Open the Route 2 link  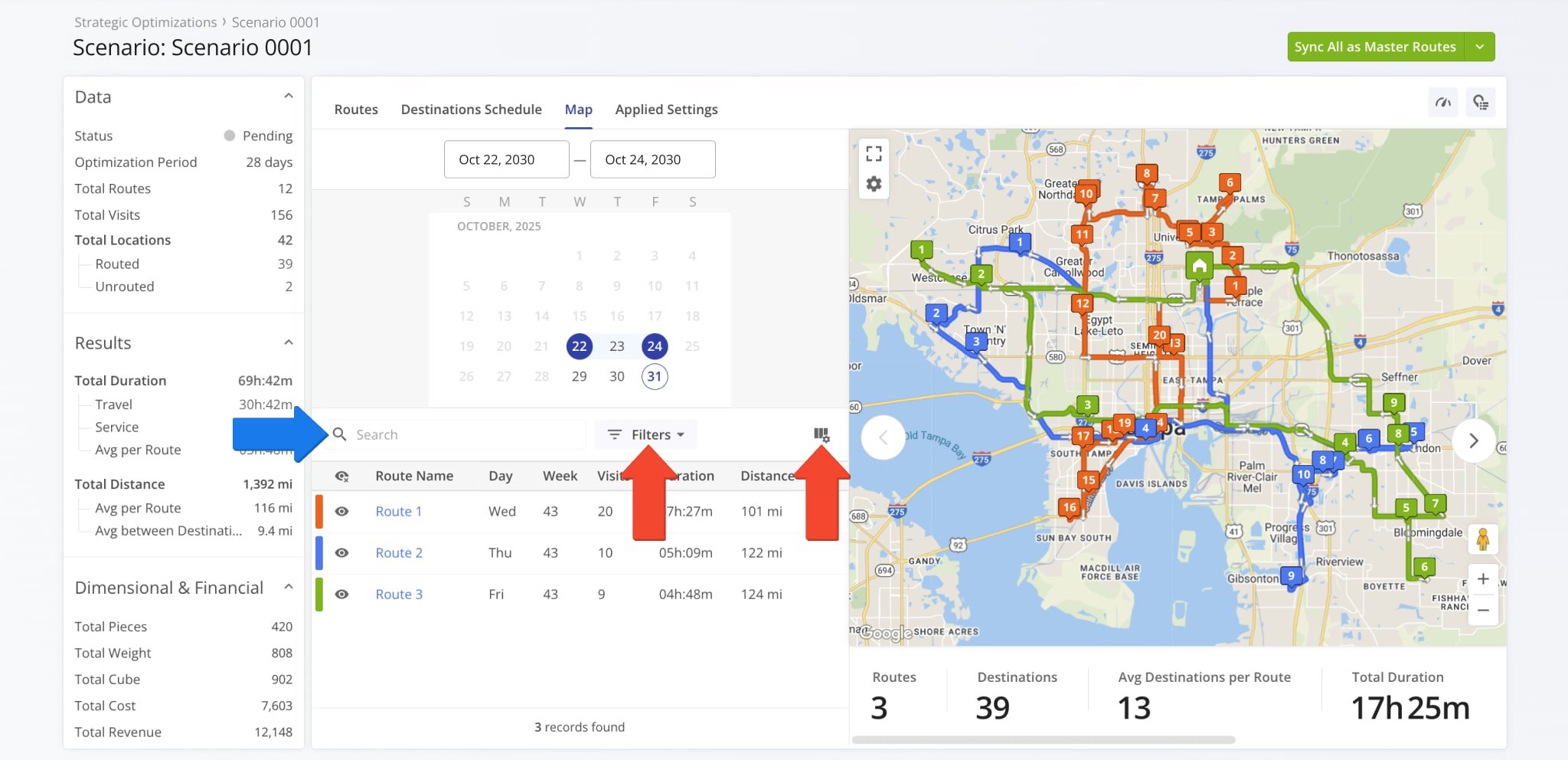pyautogui.click(x=398, y=553)
